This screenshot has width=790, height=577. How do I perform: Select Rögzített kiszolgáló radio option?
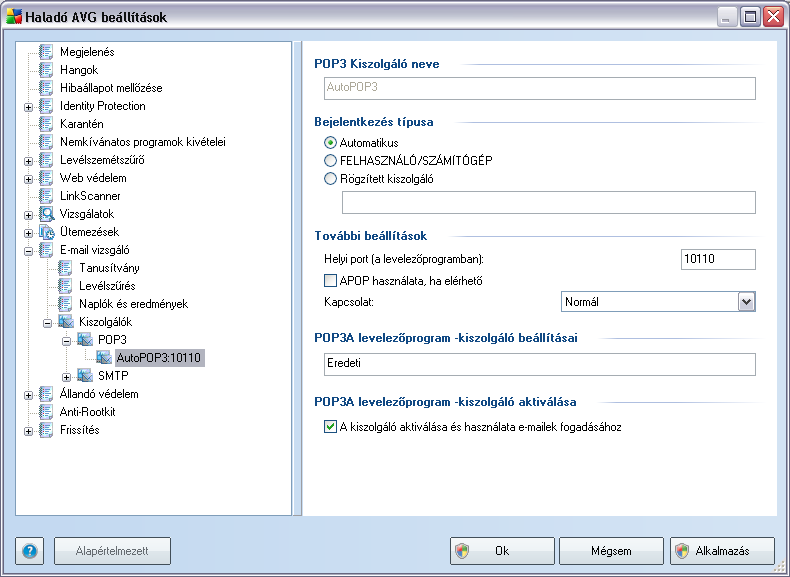point(330,179)
